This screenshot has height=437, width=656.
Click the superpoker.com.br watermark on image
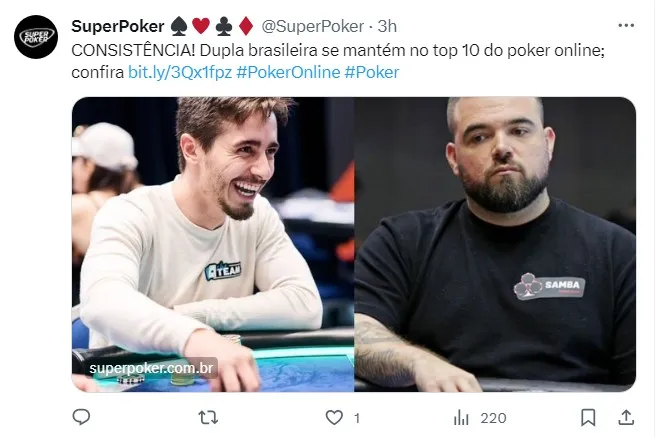(151, 368)
